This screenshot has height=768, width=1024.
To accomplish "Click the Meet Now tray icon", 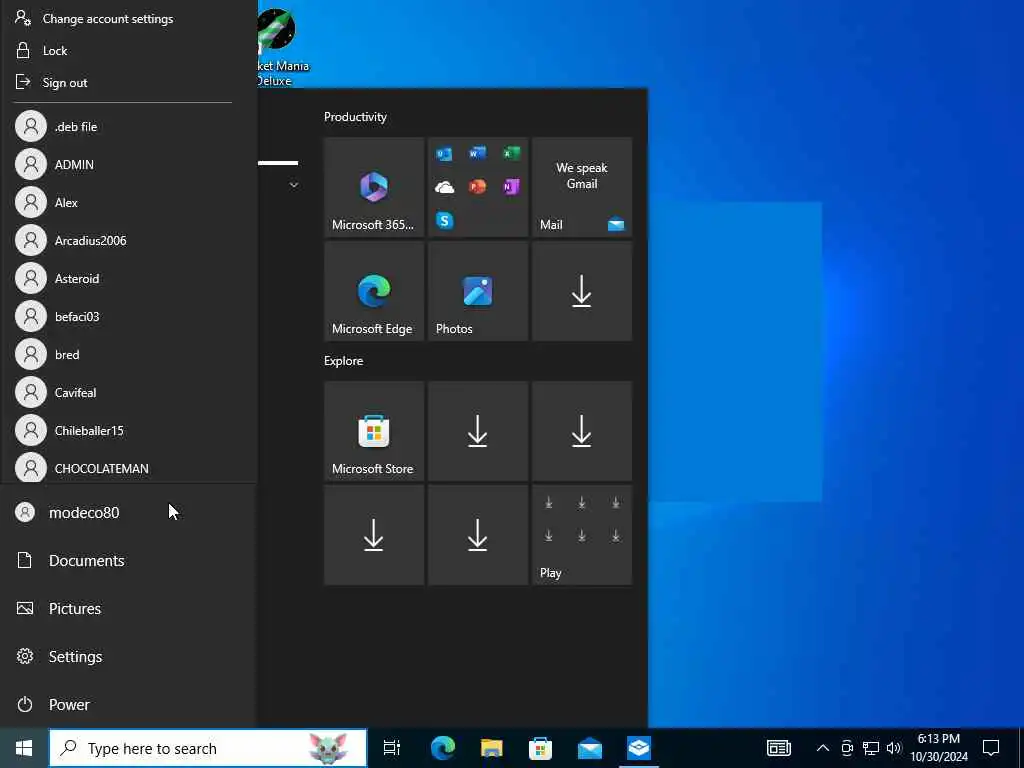I will coord(847,748).
